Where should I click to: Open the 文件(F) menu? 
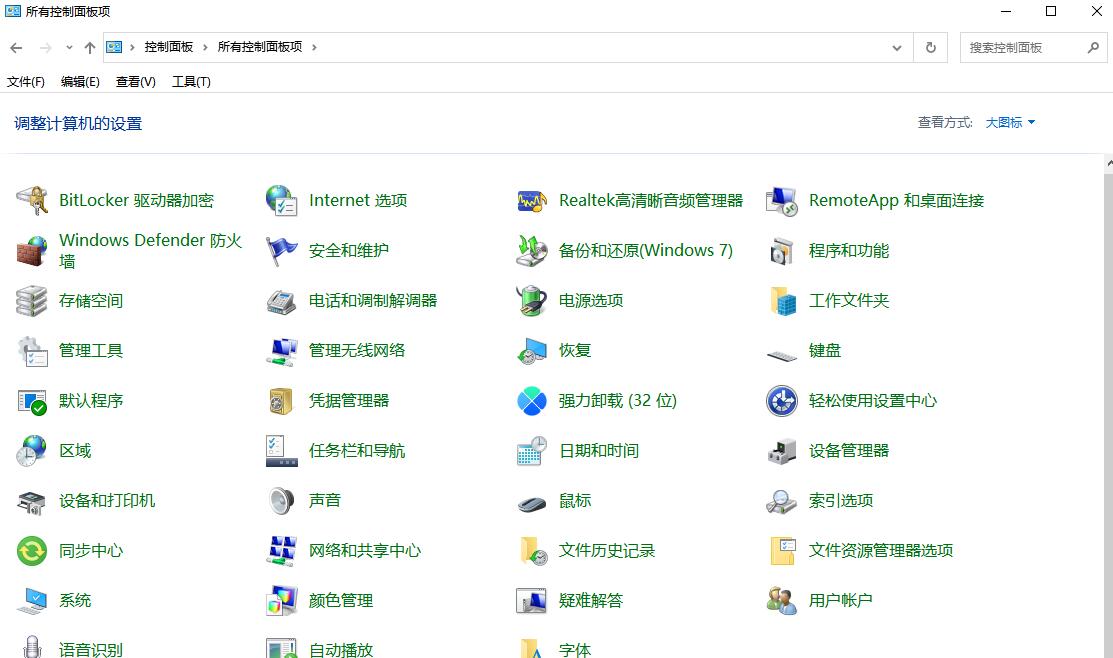(26, 82)
